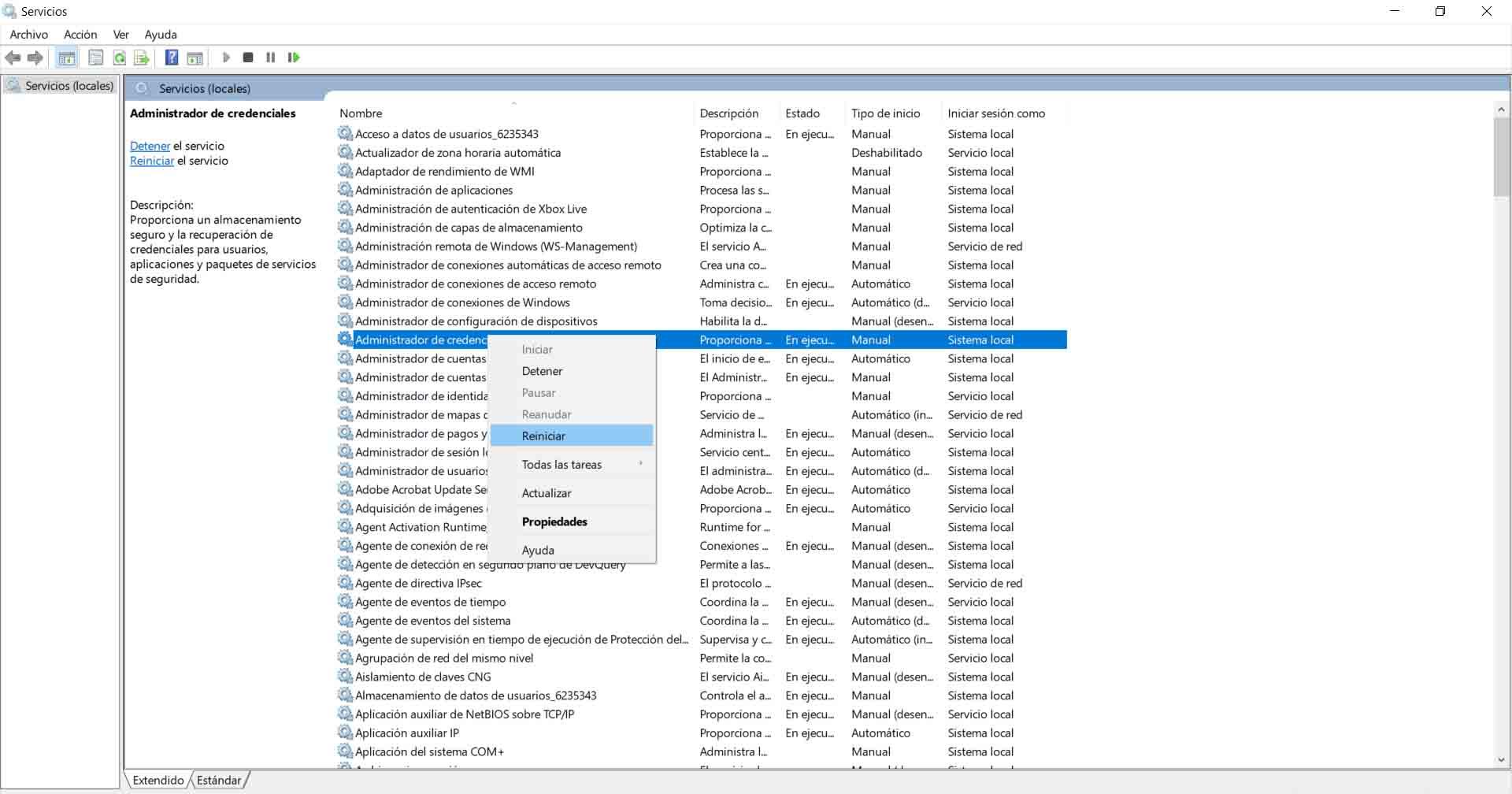Click the Detener el servicio link
The image size is (1512, 794).
click(x=150, y=146)
